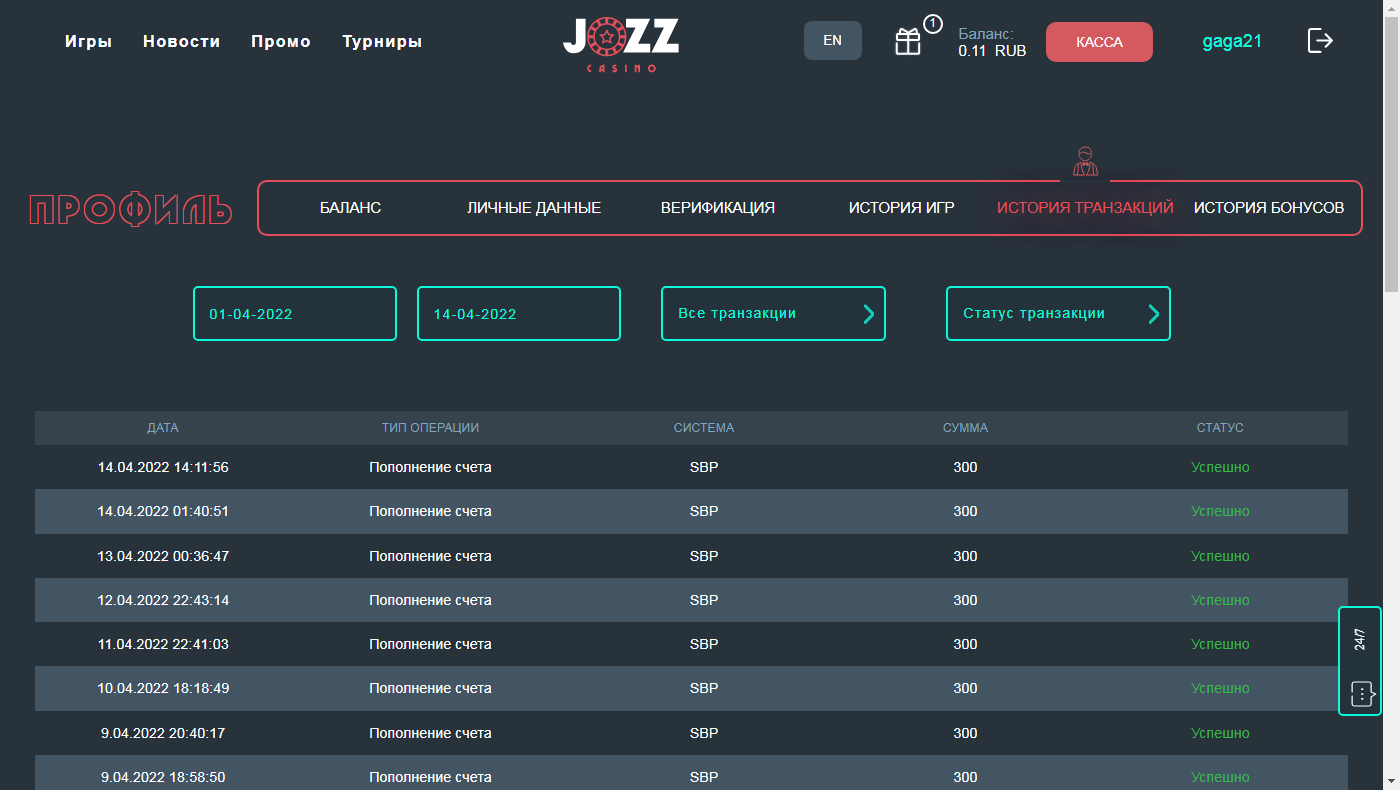Viewport: 1400px width, 790px height.
Task: Switch to the ИСТОРИЯ БОНУСОВ tab
Action: pyautogui.click(x=1269, y=208)
